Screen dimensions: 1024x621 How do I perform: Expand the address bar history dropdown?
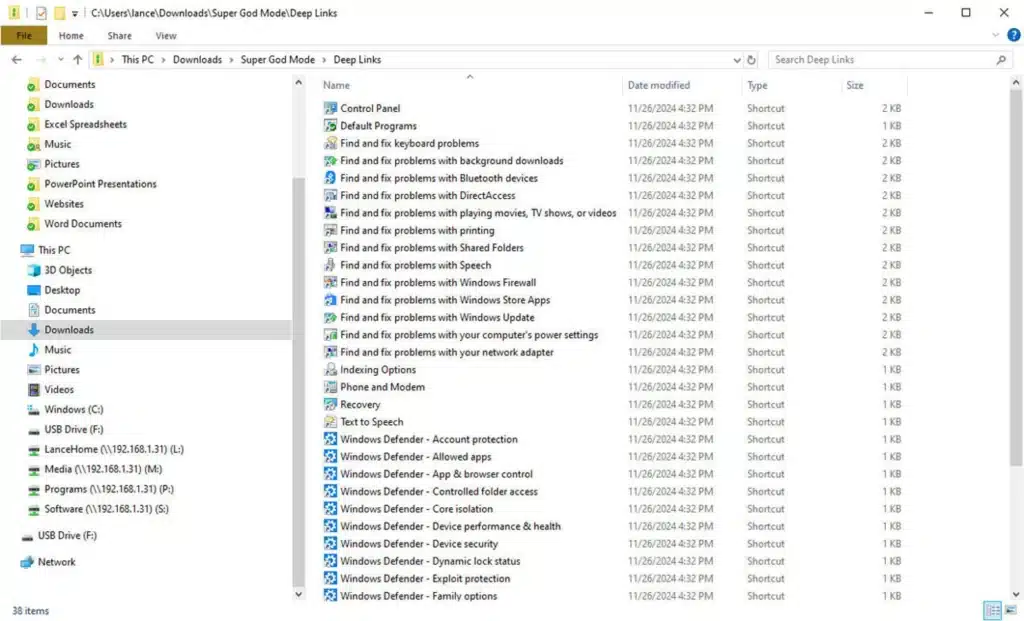tap(737, 60)
